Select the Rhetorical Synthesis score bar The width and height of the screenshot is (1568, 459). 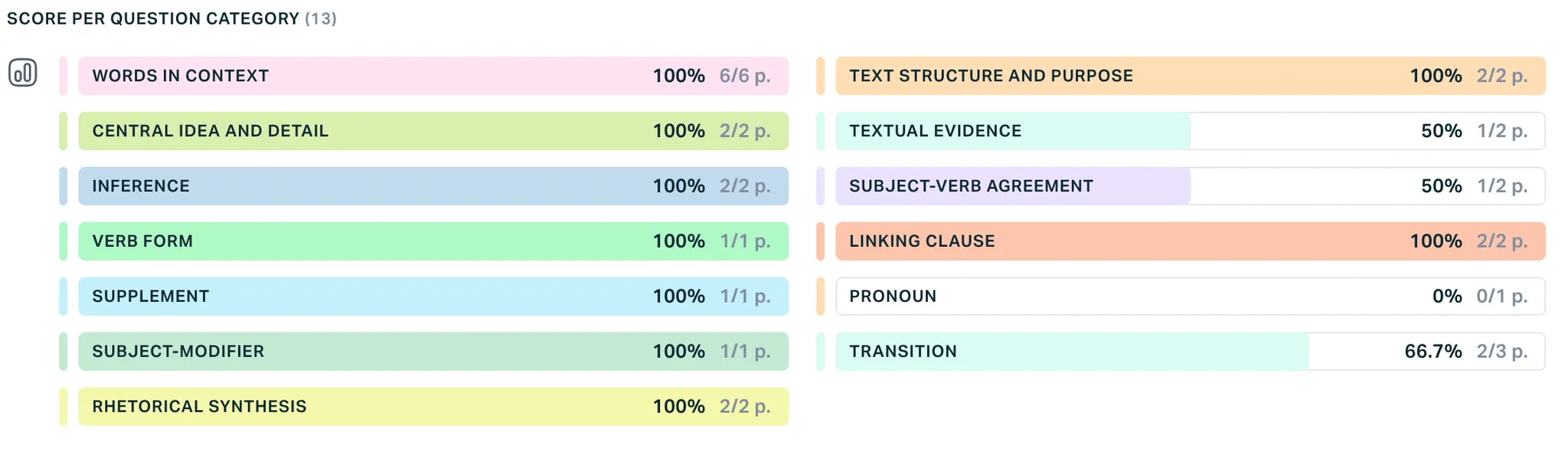pyautogui.click(x=433, y=407)
